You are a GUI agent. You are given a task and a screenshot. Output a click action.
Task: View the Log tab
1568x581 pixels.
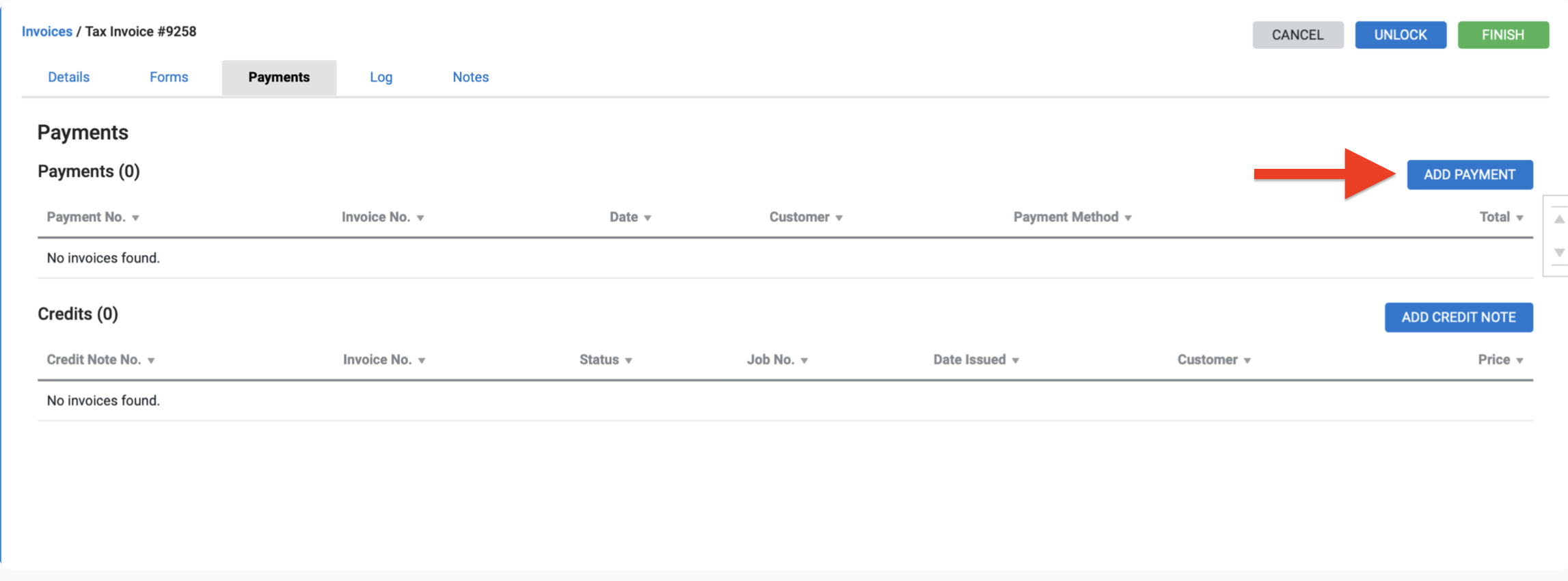381,77
